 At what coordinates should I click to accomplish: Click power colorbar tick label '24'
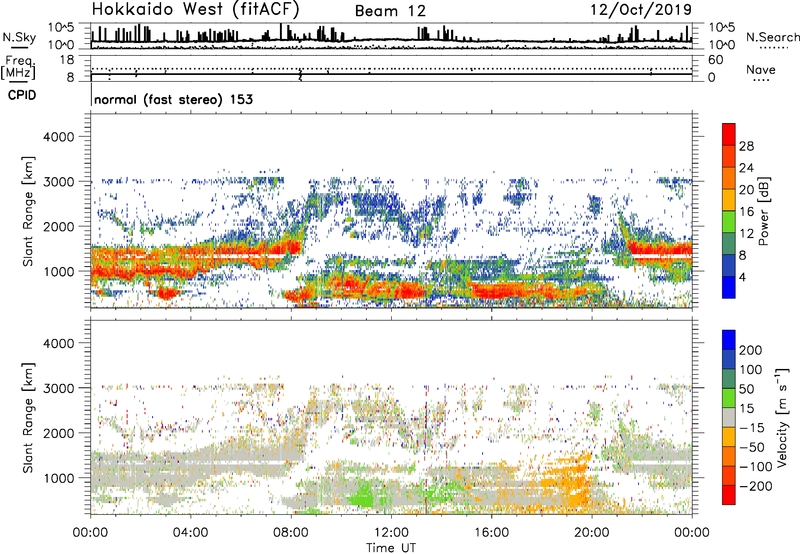pyautogui.click(x=746, y=168)
